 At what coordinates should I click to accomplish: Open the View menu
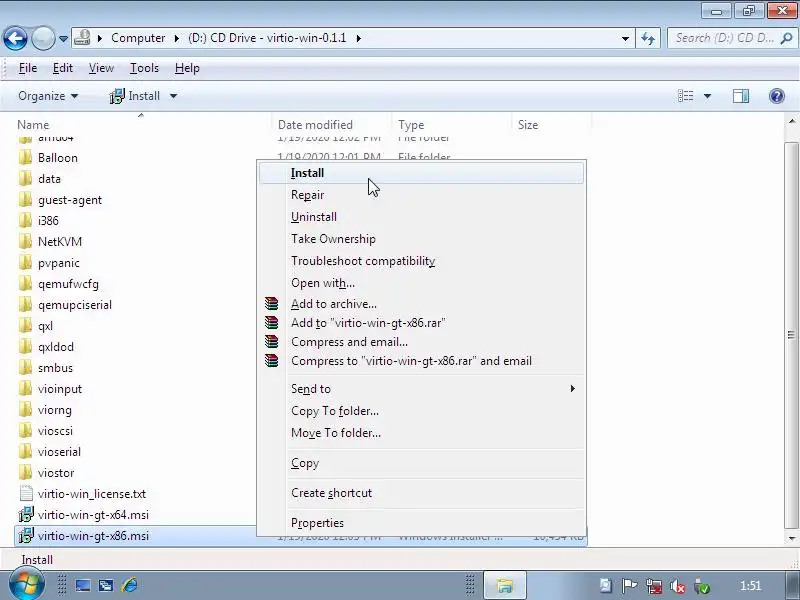[x=101, y=68]
